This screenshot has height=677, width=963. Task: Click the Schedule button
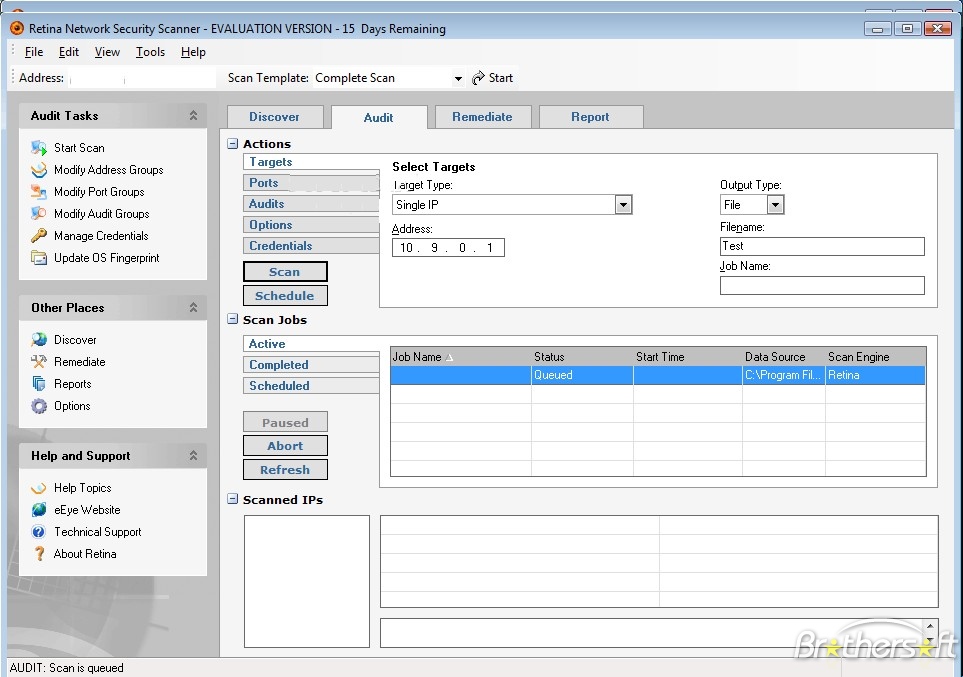click(285, 295)
